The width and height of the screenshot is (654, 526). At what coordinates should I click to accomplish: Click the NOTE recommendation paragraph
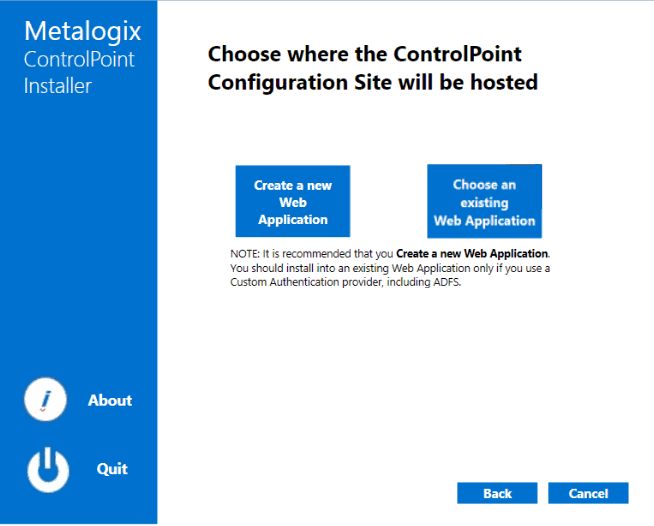tap(390, 267)
